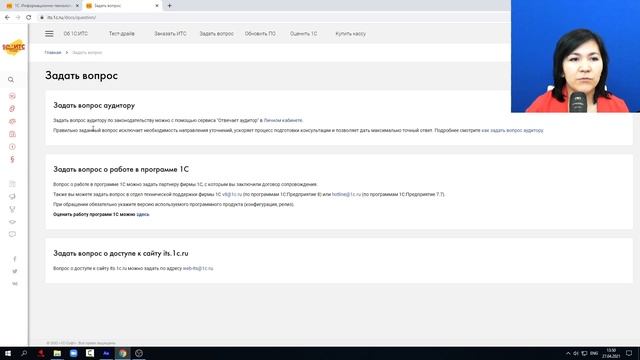The image size is (640, 360).
Task: Open the sidebar chat bubble icon
Action: click(x=12, y=234)
